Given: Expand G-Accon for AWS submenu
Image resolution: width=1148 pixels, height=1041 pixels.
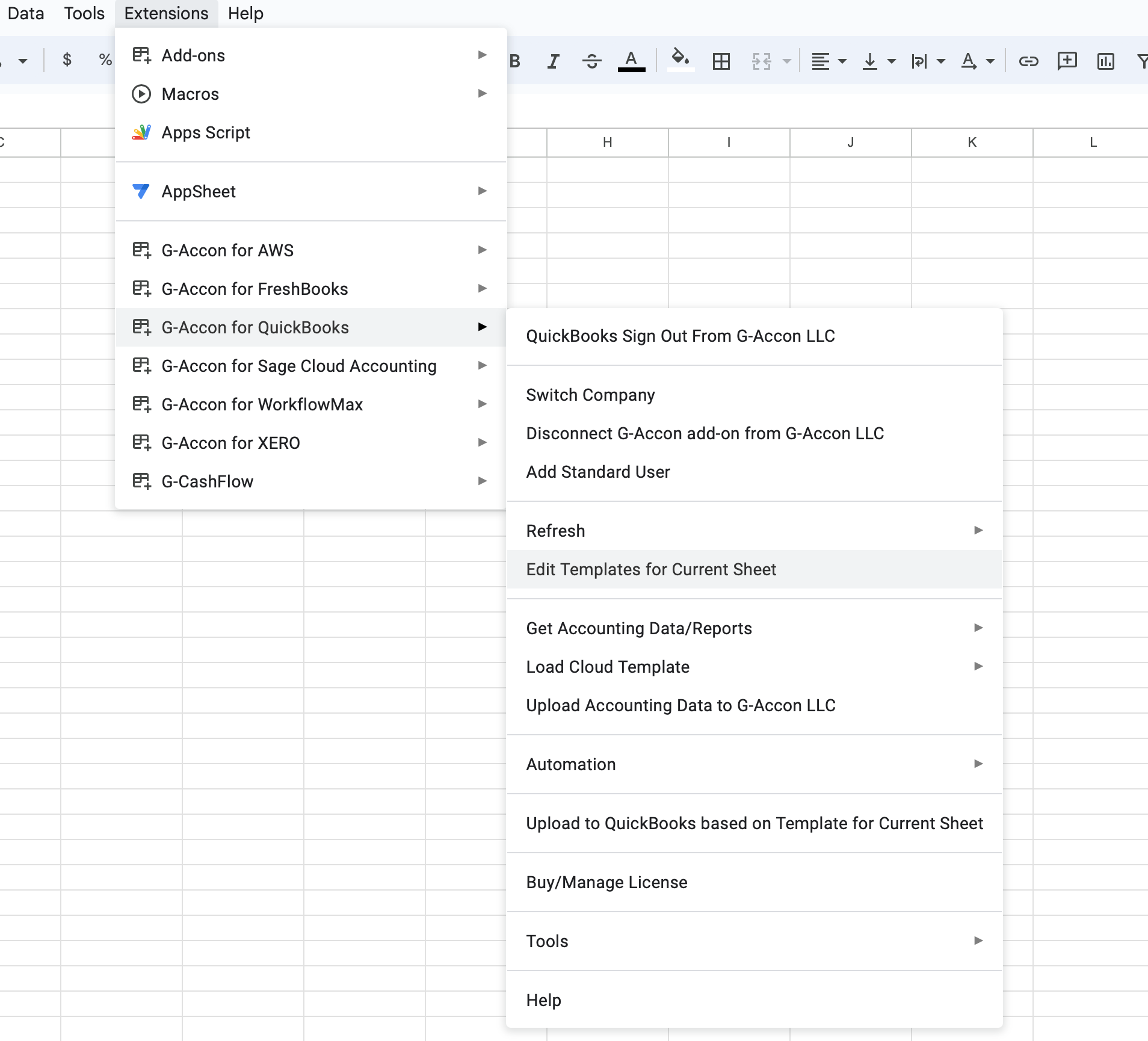Looking at the screenshot, I should [310, 250].
